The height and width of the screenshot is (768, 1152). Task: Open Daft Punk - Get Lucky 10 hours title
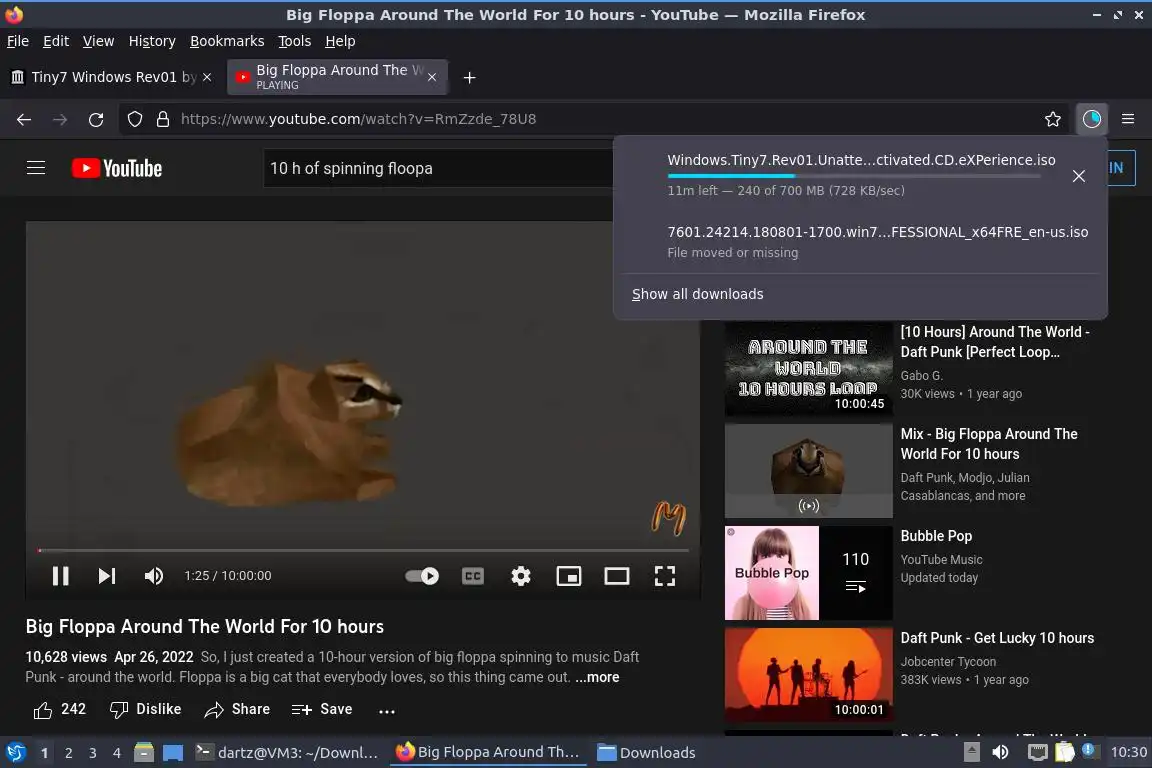tap(997, 638)
